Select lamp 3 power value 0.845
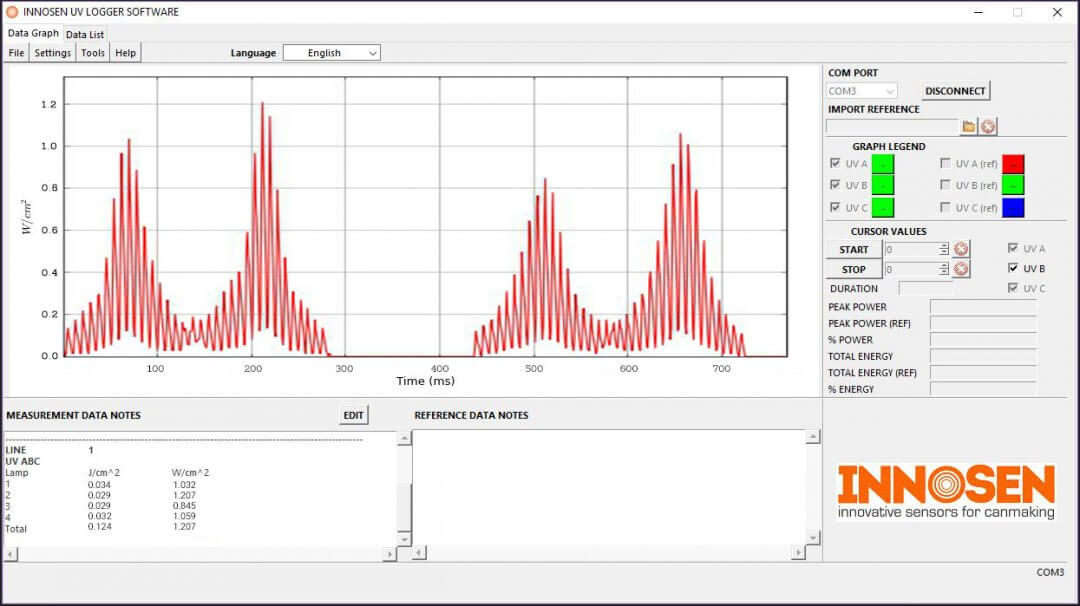The image size is (1080, 606). click(x=185, y=505)
